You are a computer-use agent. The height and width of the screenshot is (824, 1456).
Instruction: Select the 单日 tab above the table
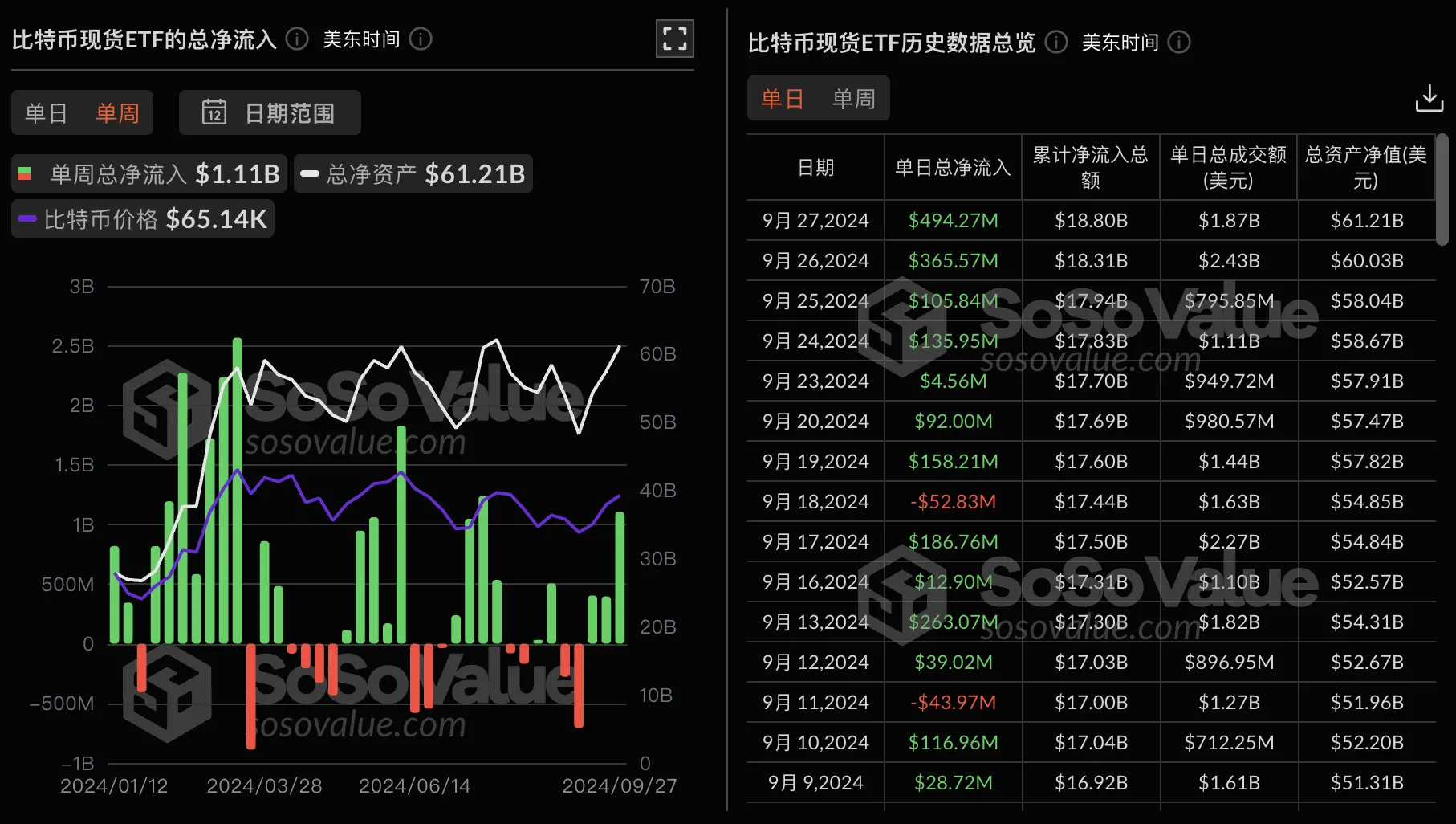pos(781,98)
